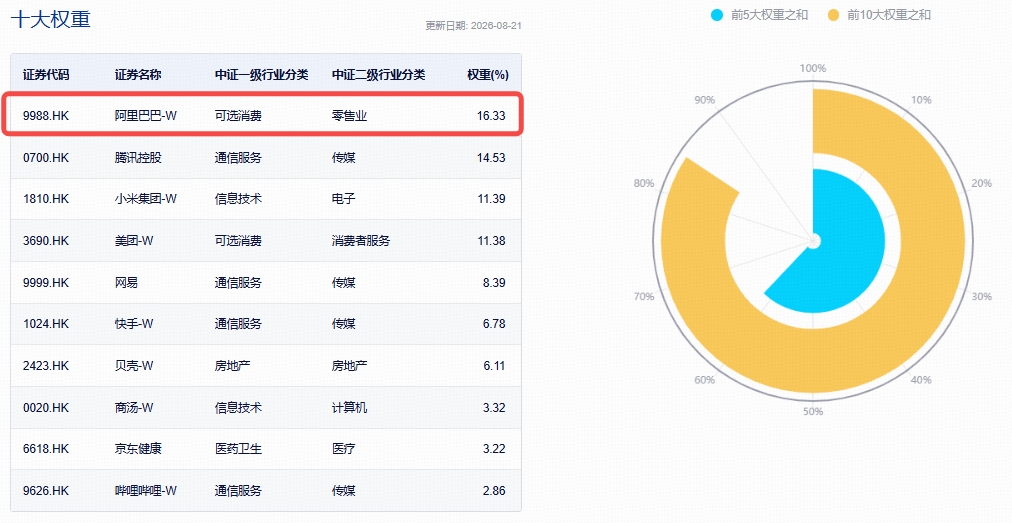Screen dimensions: 1012x523
Task: Click the 中证二级行业分类 column header
Action: [378, 74]
